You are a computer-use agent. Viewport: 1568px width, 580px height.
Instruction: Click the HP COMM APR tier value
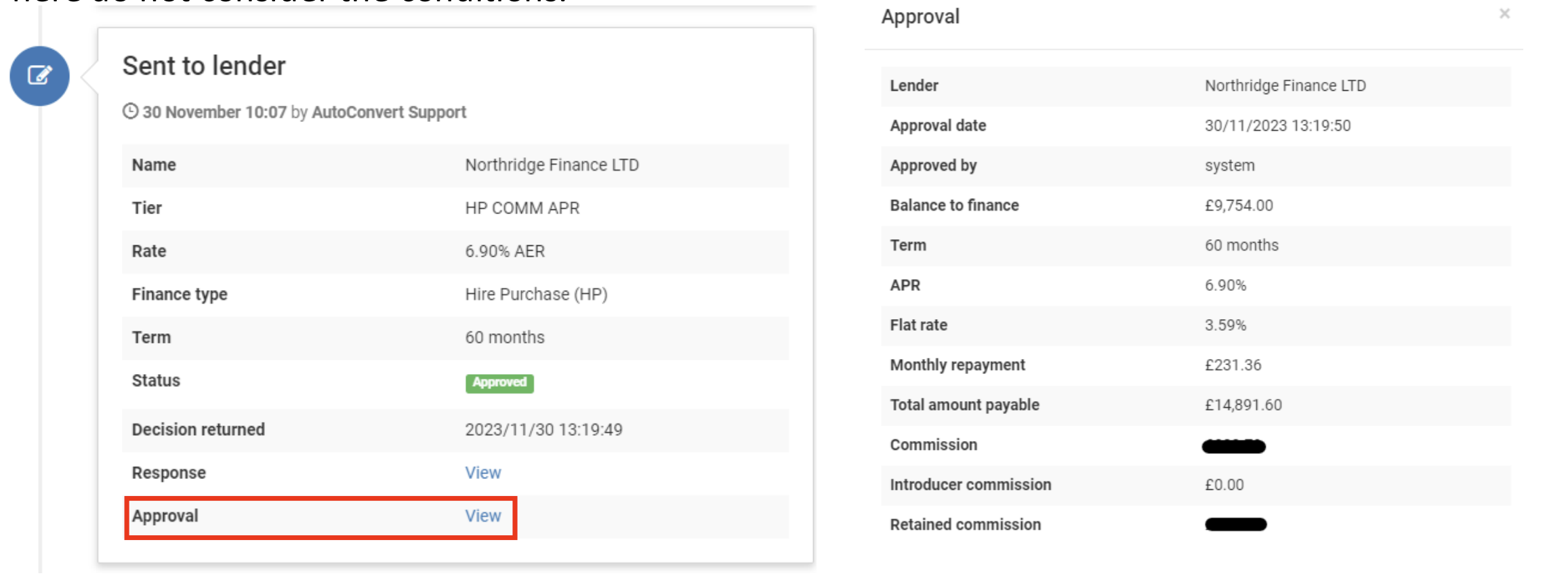click(x=522, y=208)
